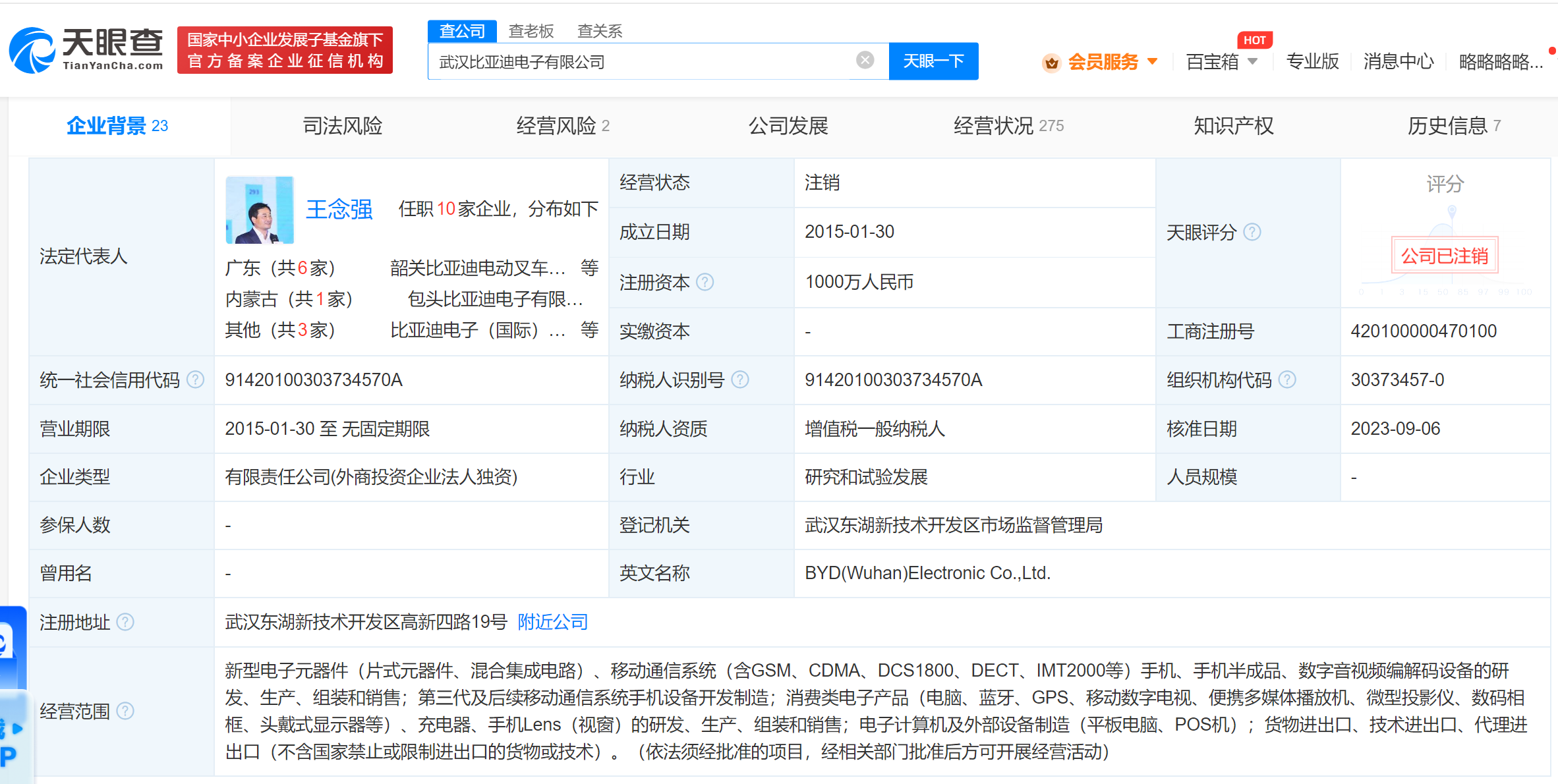Click help icon next to 注册资本
1558x784 pixels.
[705, 282]
